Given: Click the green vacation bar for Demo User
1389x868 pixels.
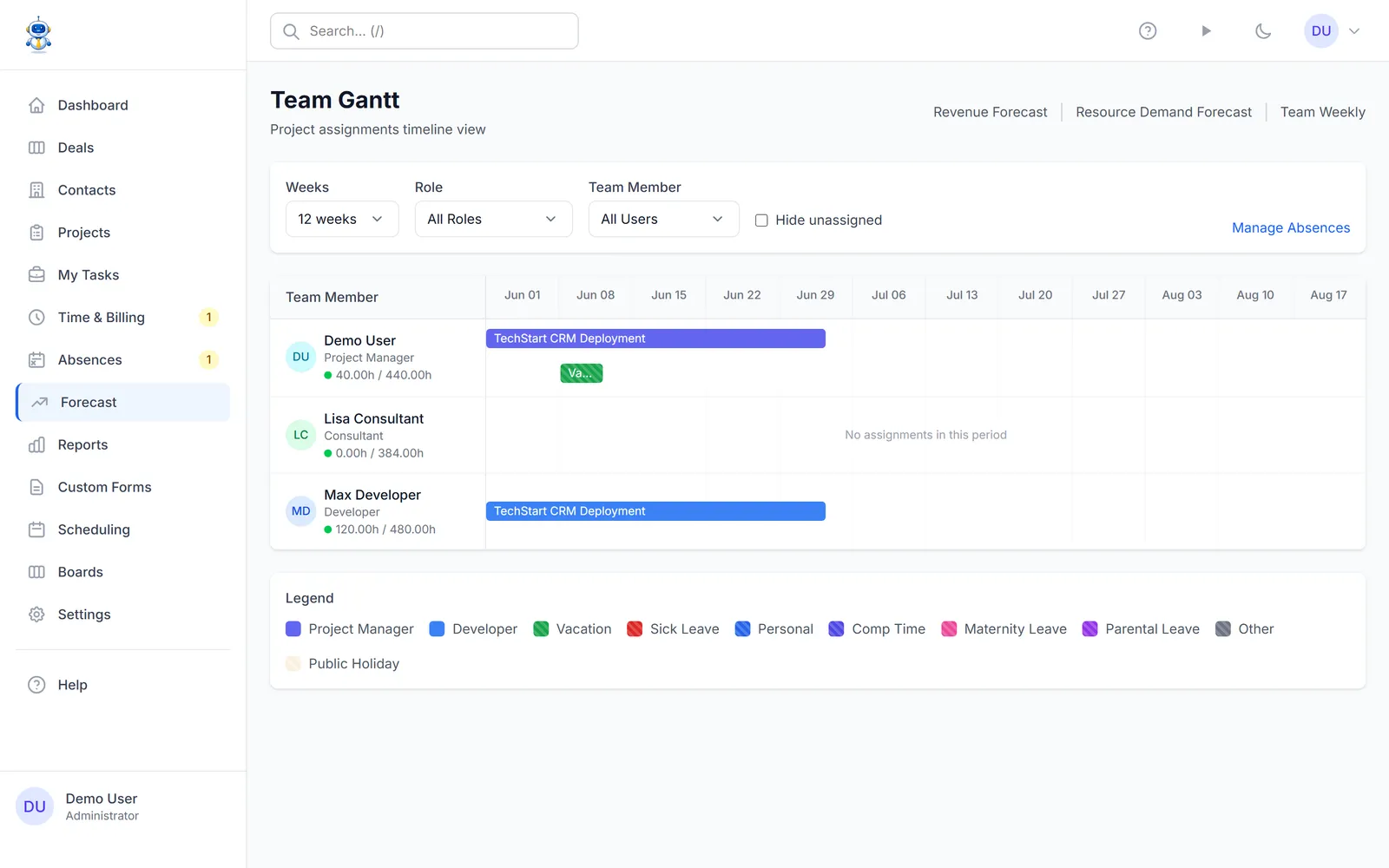Looking at the screenshot, I should 582,373.
